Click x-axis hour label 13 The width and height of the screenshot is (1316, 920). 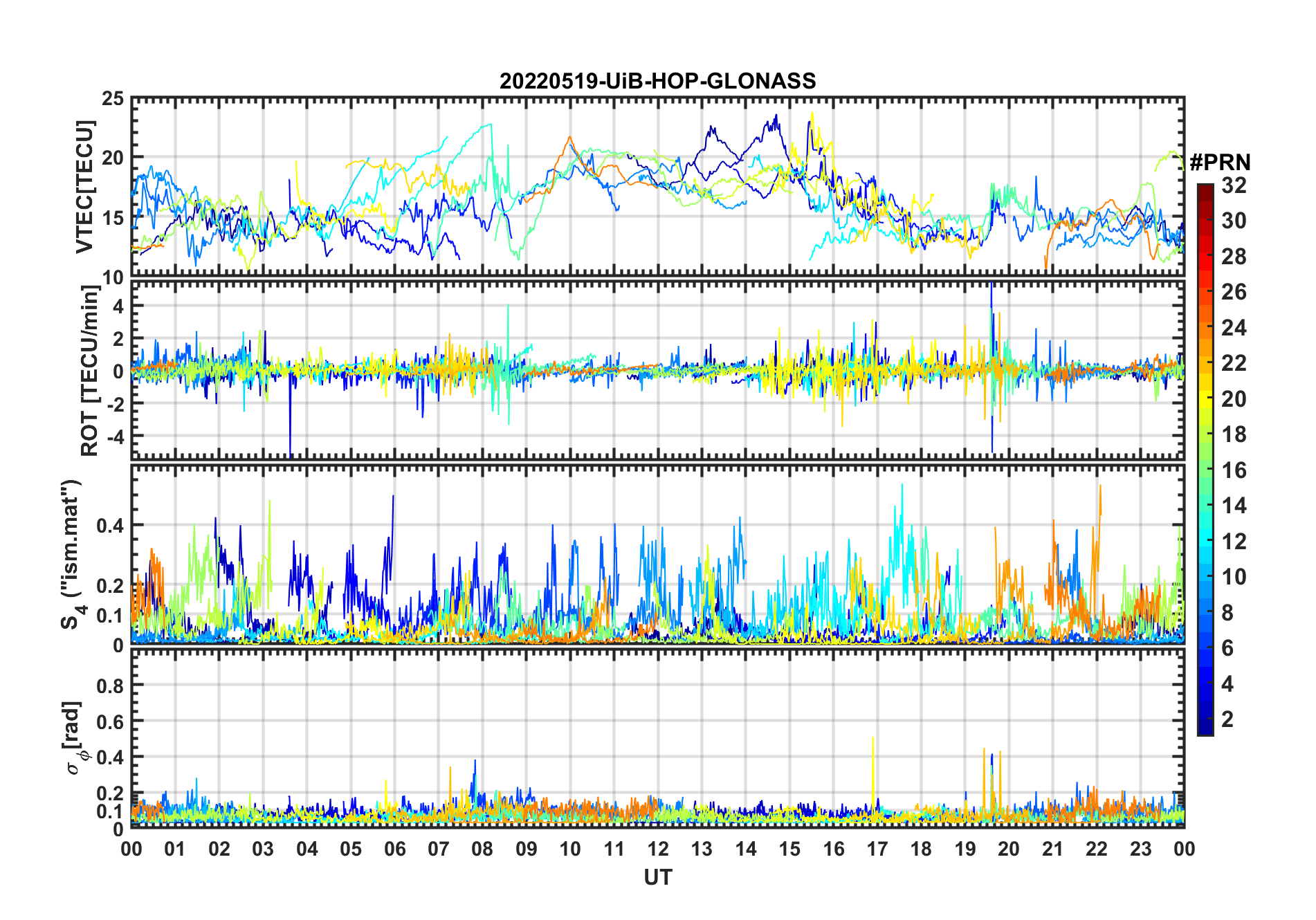[x=702, y=849]
